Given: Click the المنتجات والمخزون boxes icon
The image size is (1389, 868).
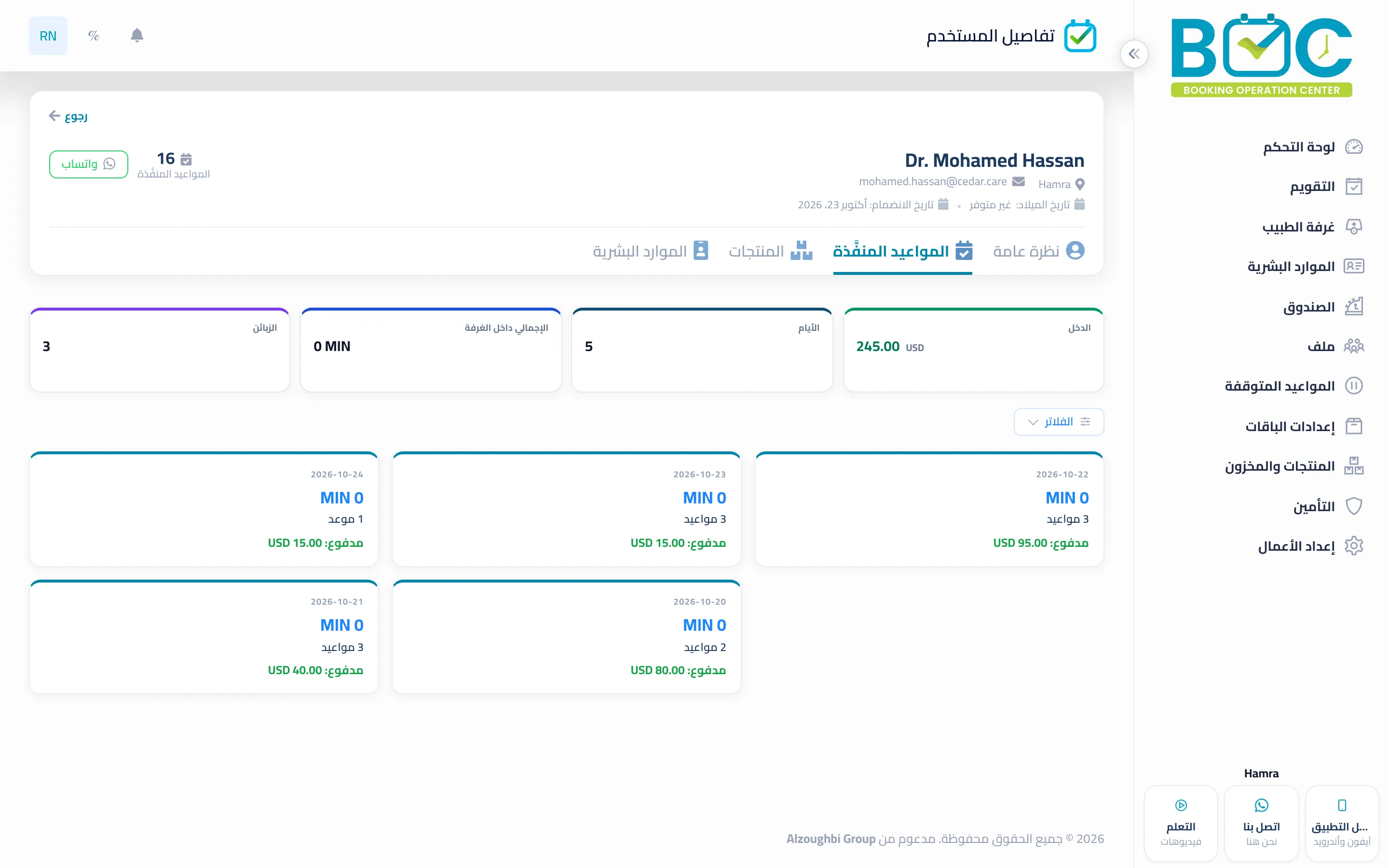Looking at the screenshot, I should pyautogui.click(x=1353, y=465).
